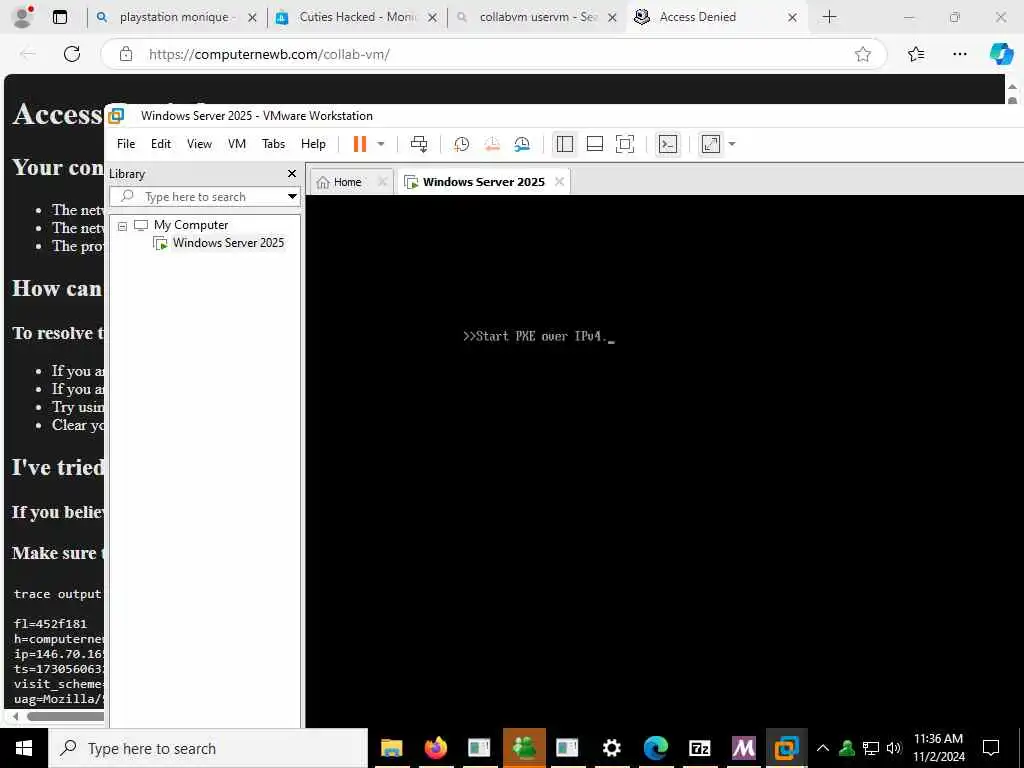Open the network status tray icon
Image resolution: width=1024 pixels, height=768 pixels.
click(x=871, y=748)
